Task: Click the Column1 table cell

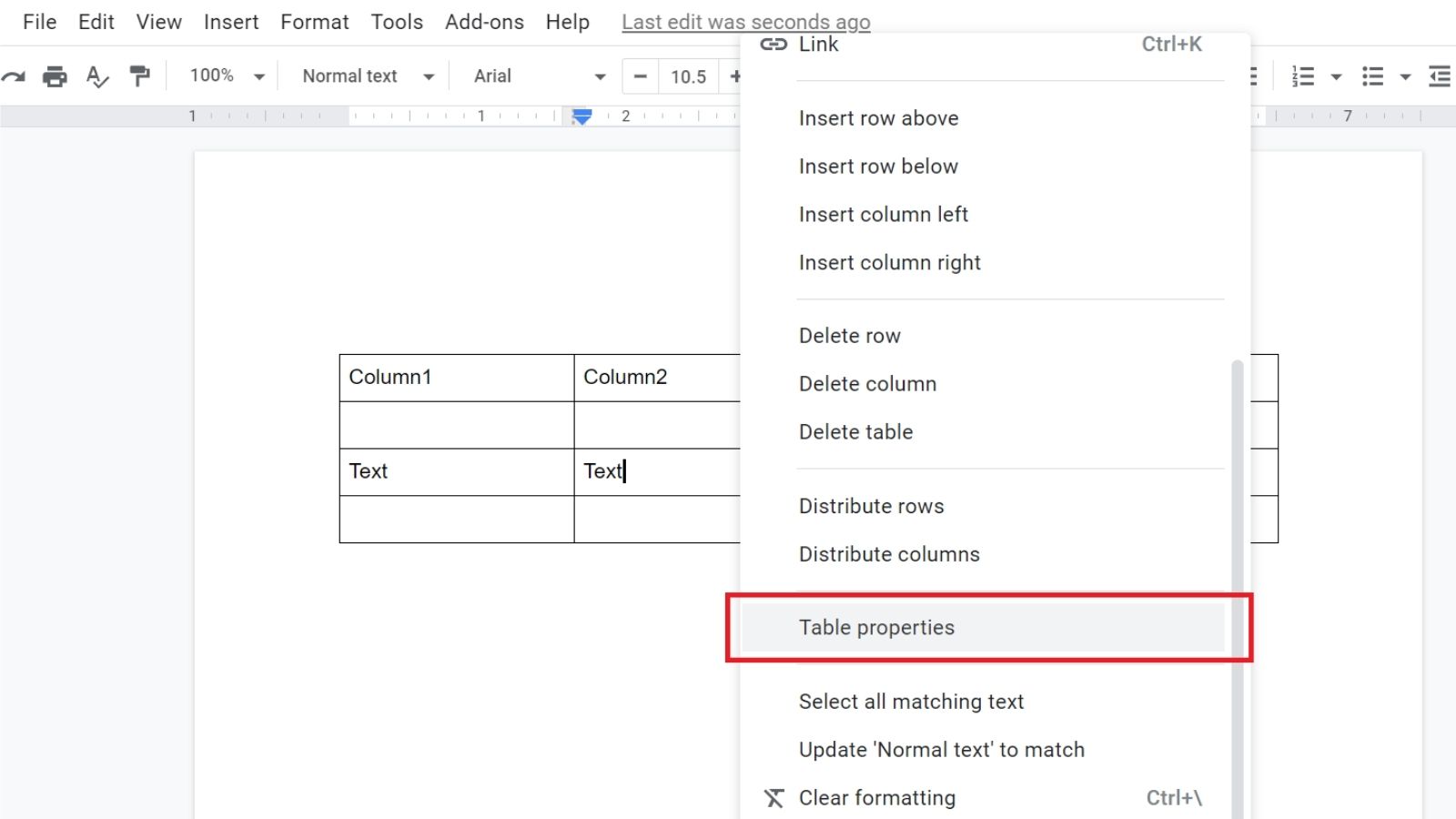Action: (x=457, y=378)
